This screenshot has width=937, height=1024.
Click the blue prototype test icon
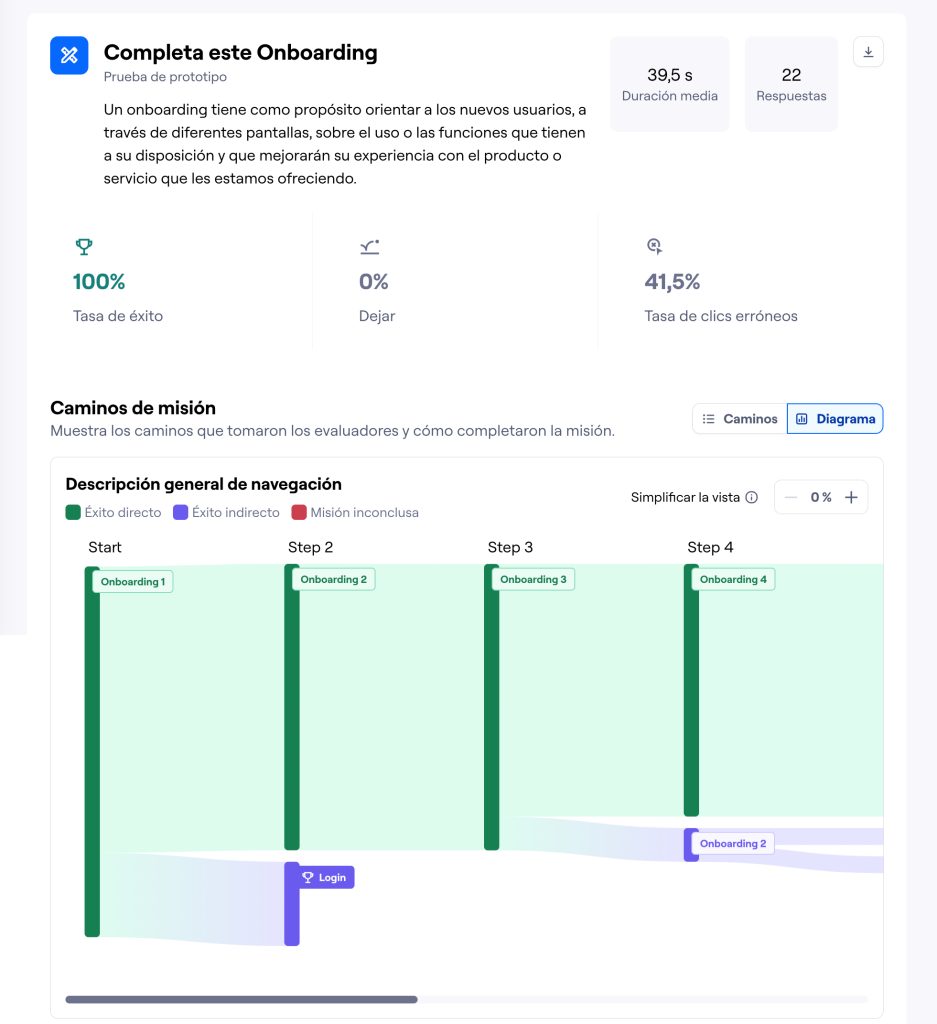tap(69, 55)
